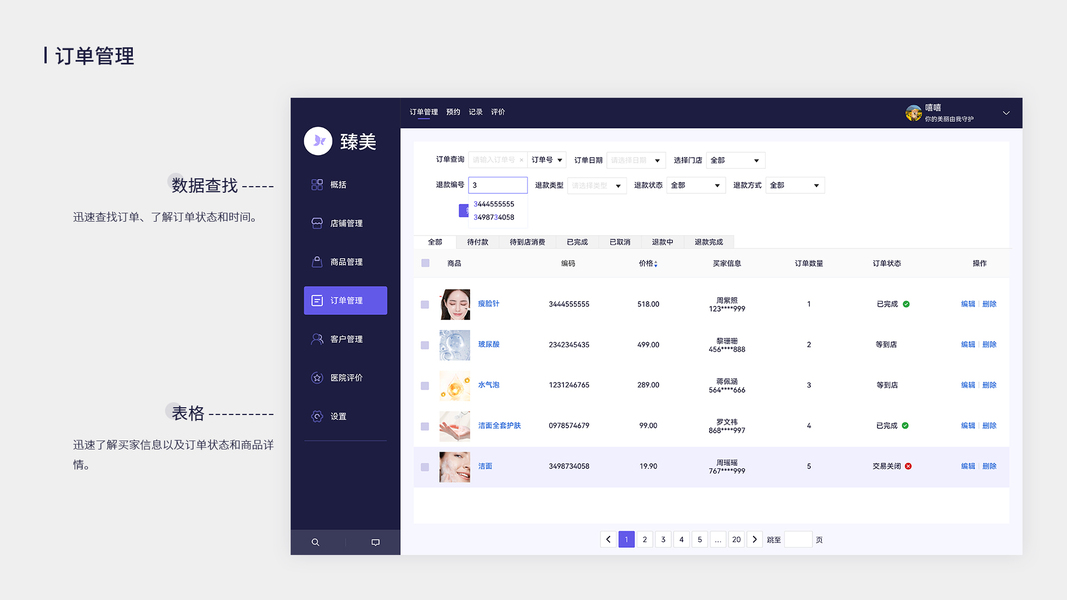Click 删除 for the 洁面 order
The image size is (1067, 600).
coord(989,466)
